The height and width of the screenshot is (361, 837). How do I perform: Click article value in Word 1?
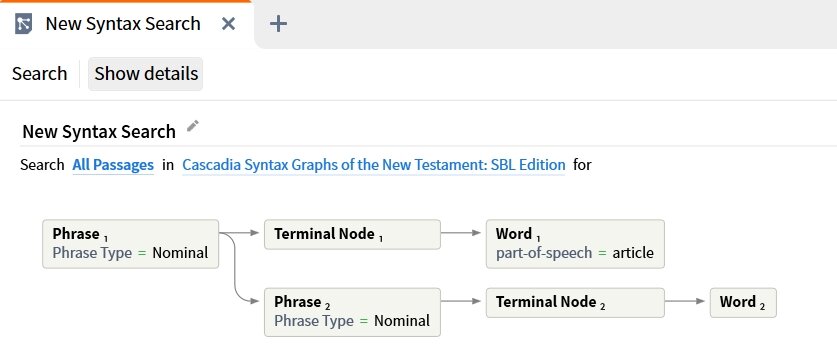[x=633, y=253]
